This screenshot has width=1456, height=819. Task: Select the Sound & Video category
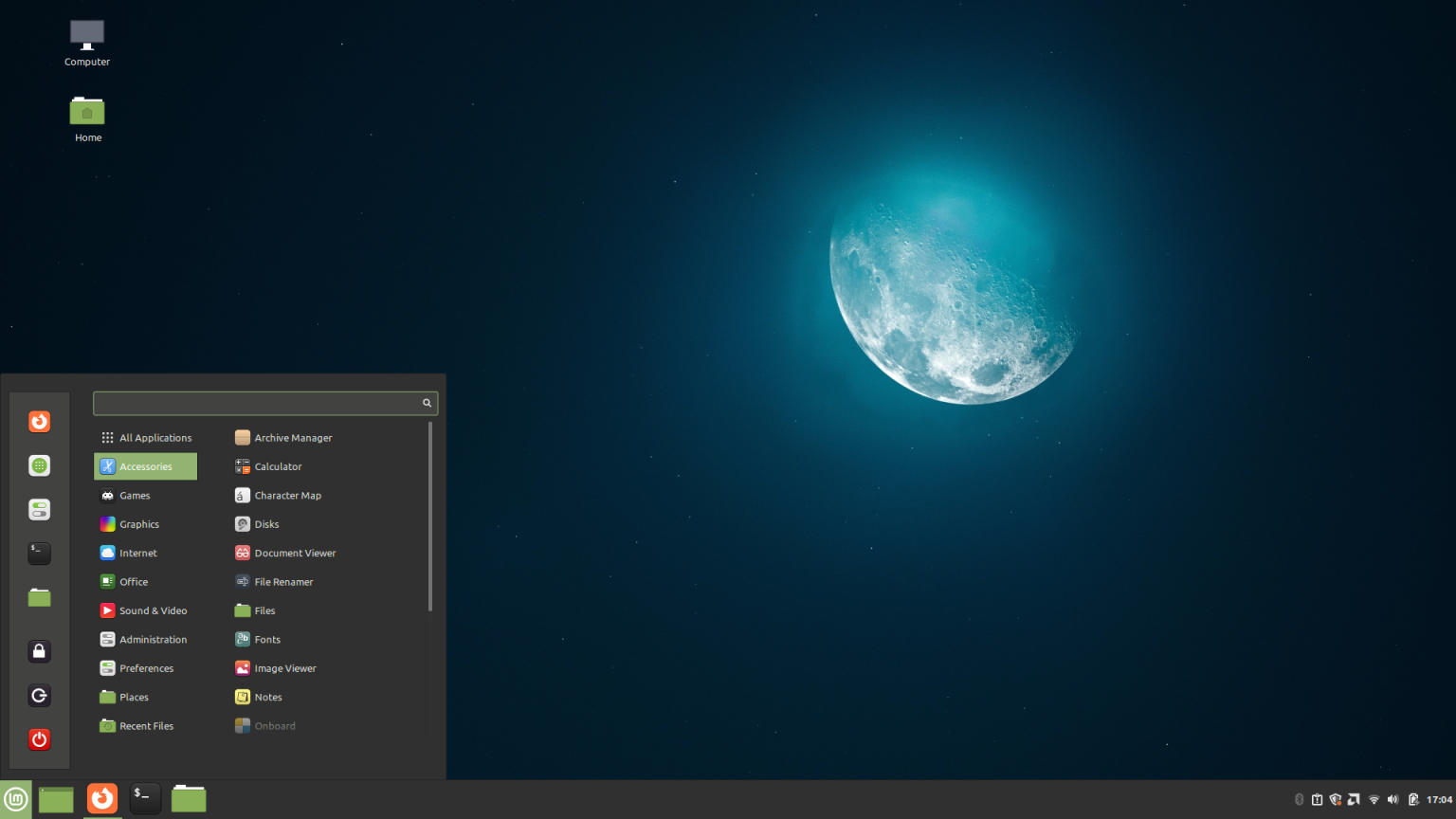153,610
